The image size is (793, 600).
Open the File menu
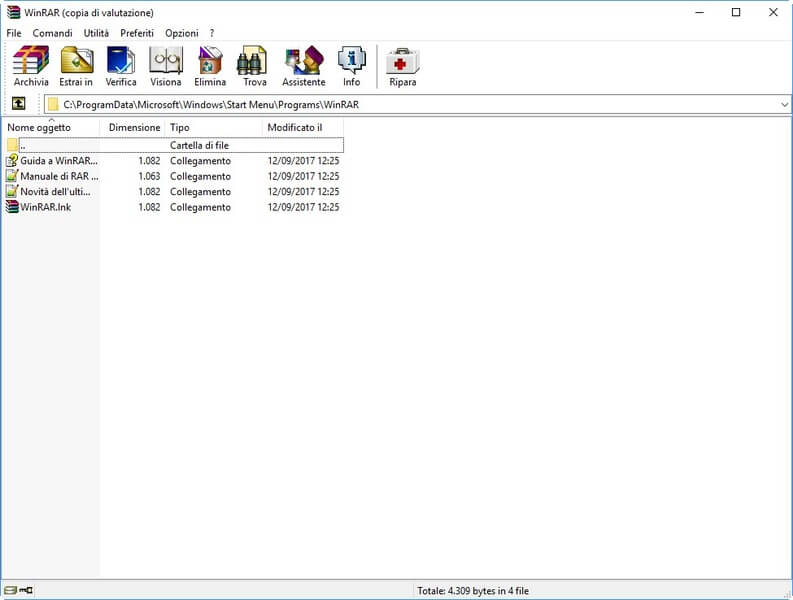(14, 33)
